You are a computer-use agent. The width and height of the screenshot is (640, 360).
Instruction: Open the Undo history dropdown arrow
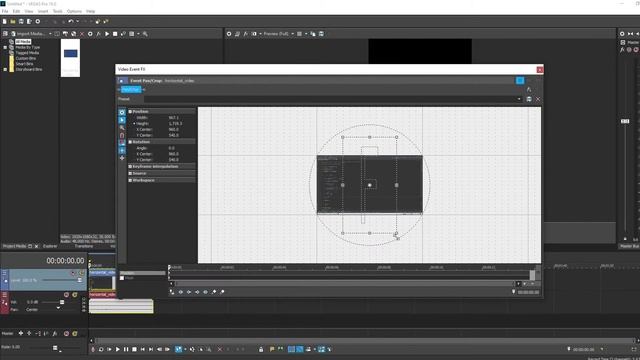[x=77, y=21]
